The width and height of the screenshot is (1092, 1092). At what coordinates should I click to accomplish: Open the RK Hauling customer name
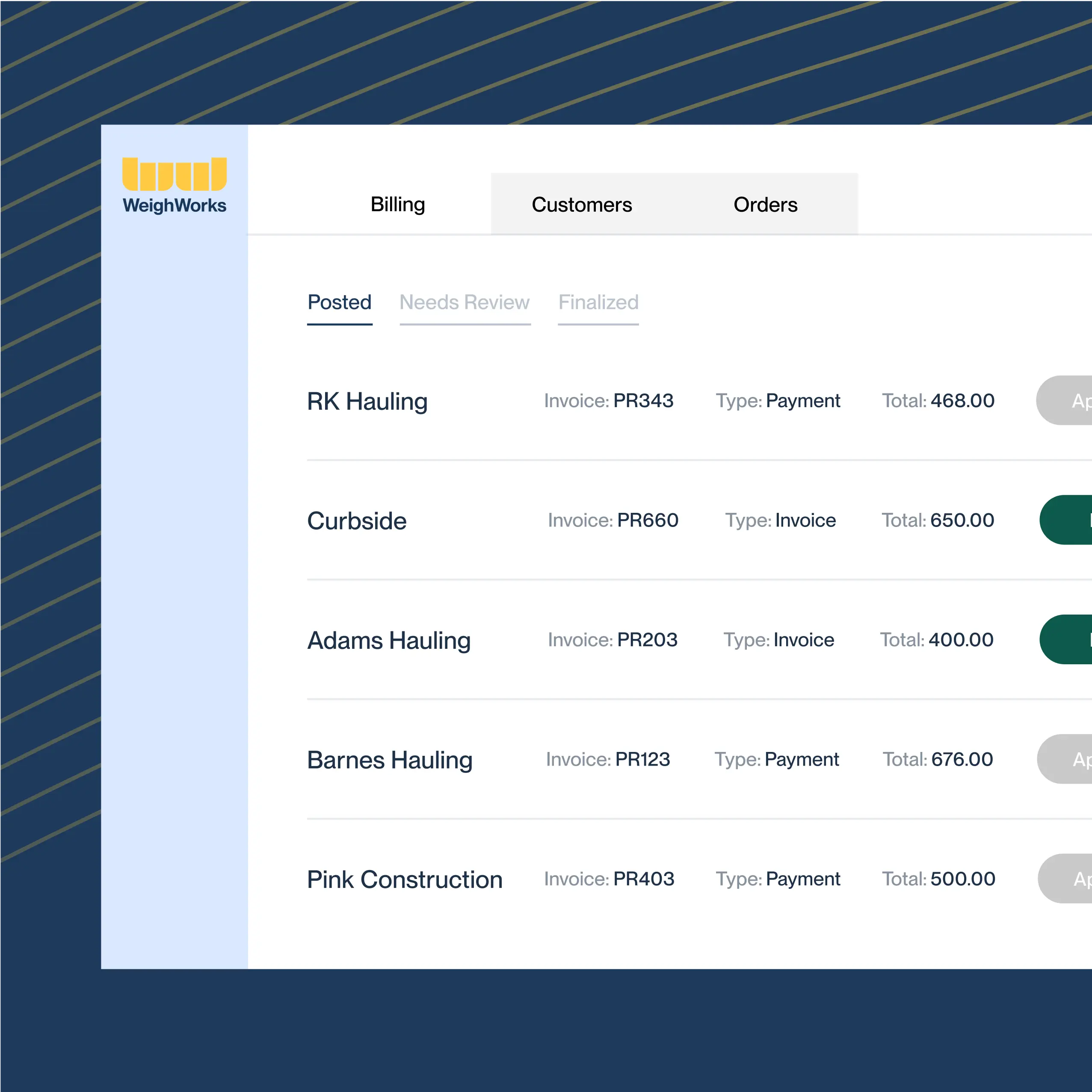coord(367,401)
